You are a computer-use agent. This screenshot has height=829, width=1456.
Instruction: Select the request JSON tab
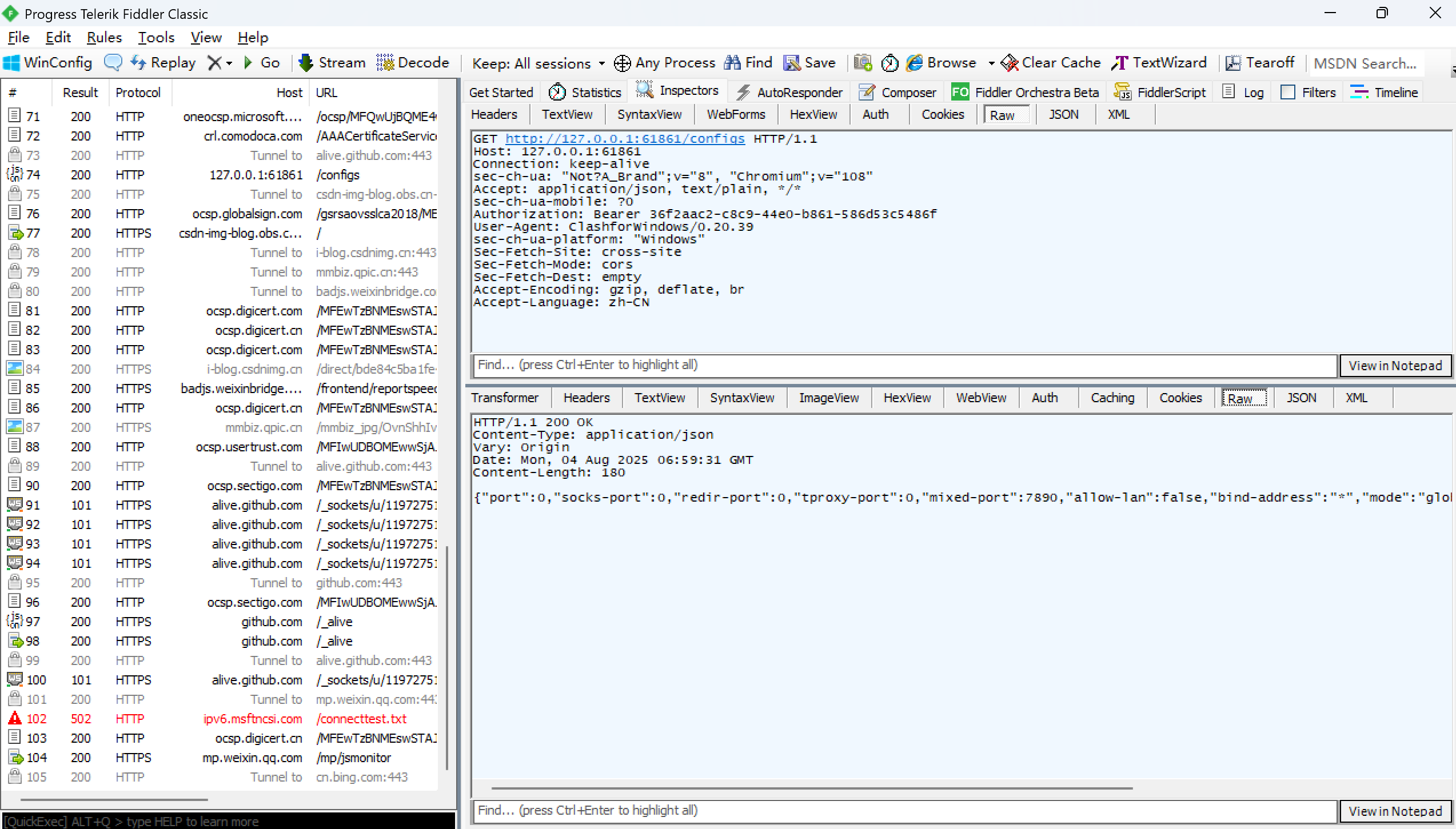(x=1063, y=115)
